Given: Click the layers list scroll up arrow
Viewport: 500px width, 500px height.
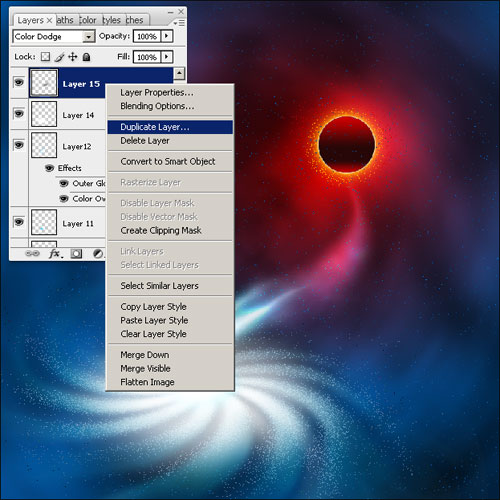Looking at the screenshot, I should pos(179,73).
